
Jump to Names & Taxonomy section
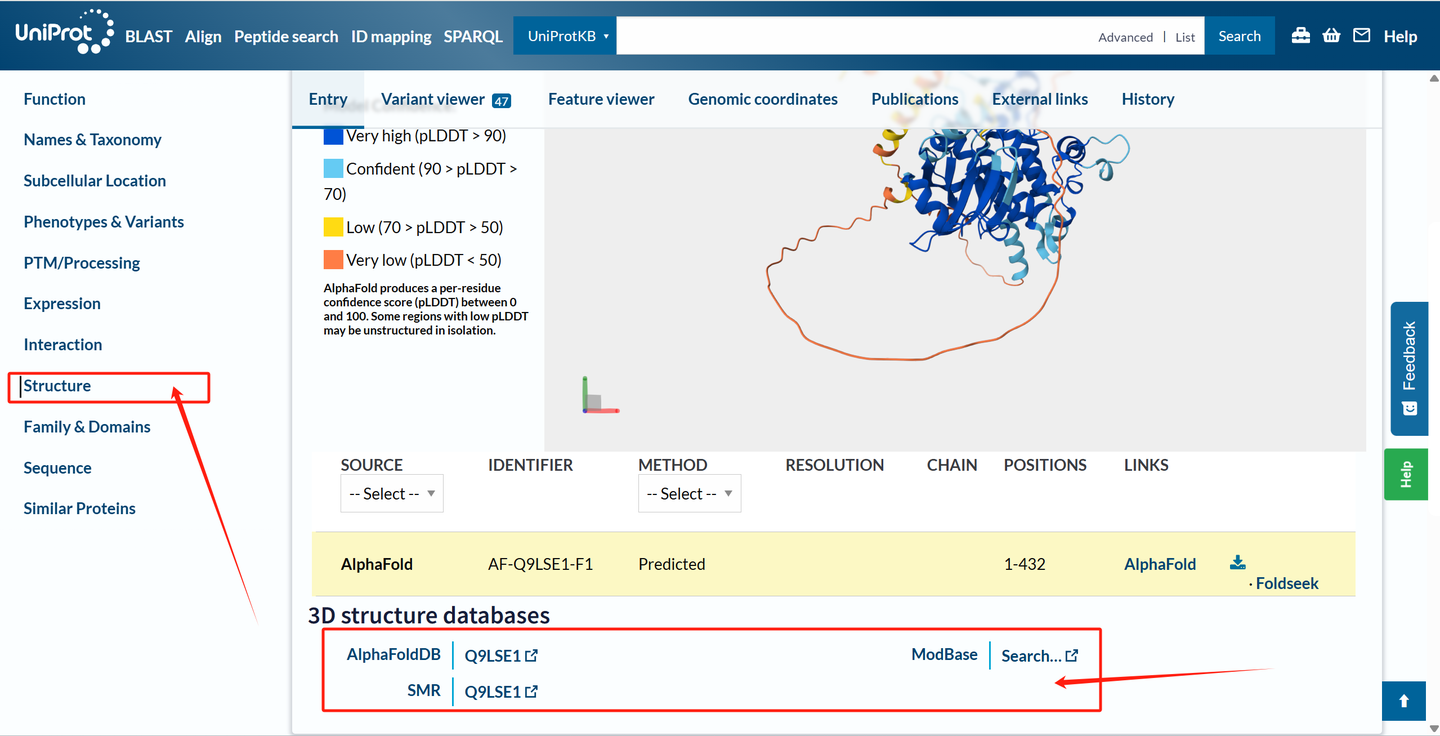93,140
